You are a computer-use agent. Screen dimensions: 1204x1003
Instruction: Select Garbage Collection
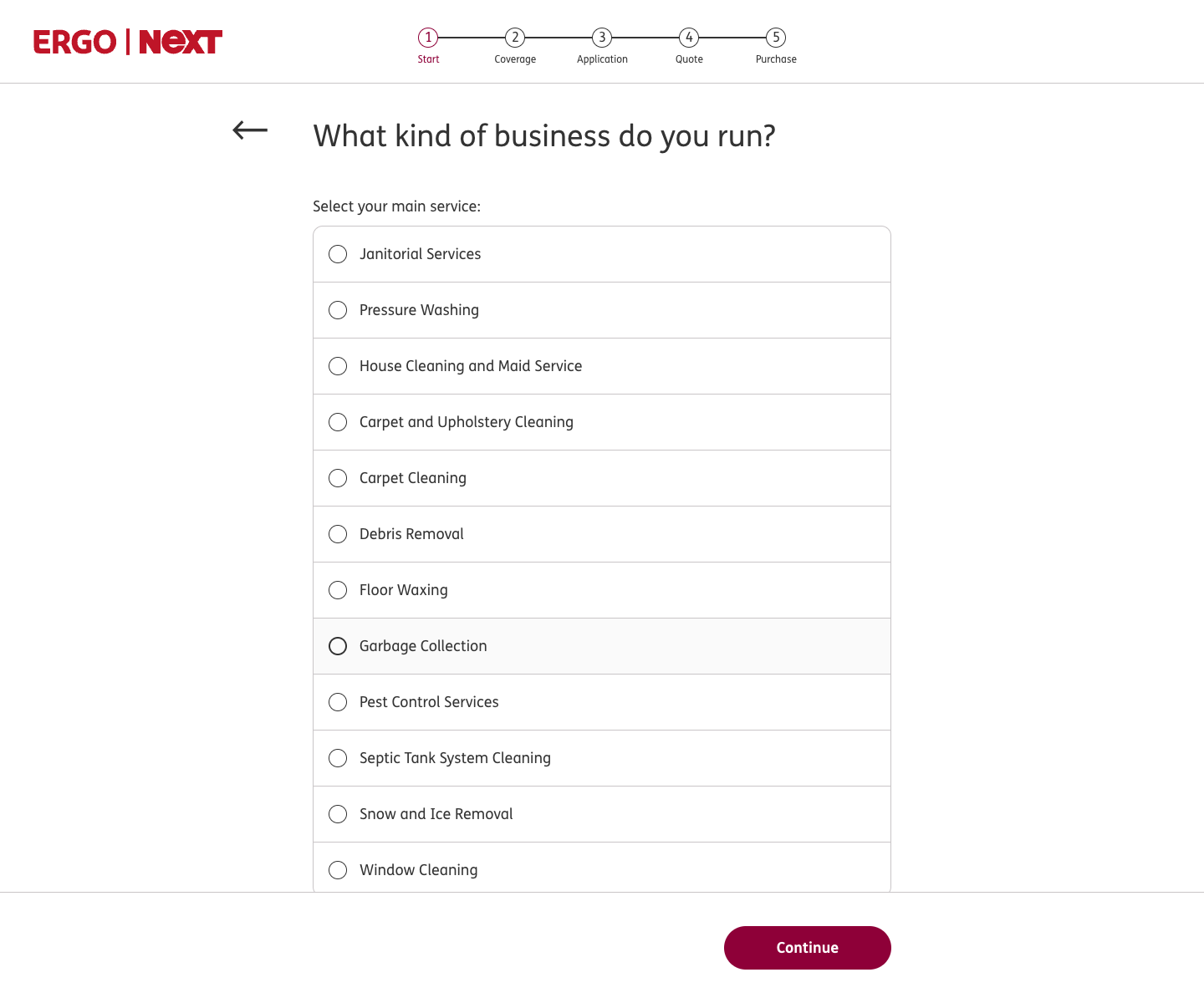pyautogui.click(x=338, y=646)
